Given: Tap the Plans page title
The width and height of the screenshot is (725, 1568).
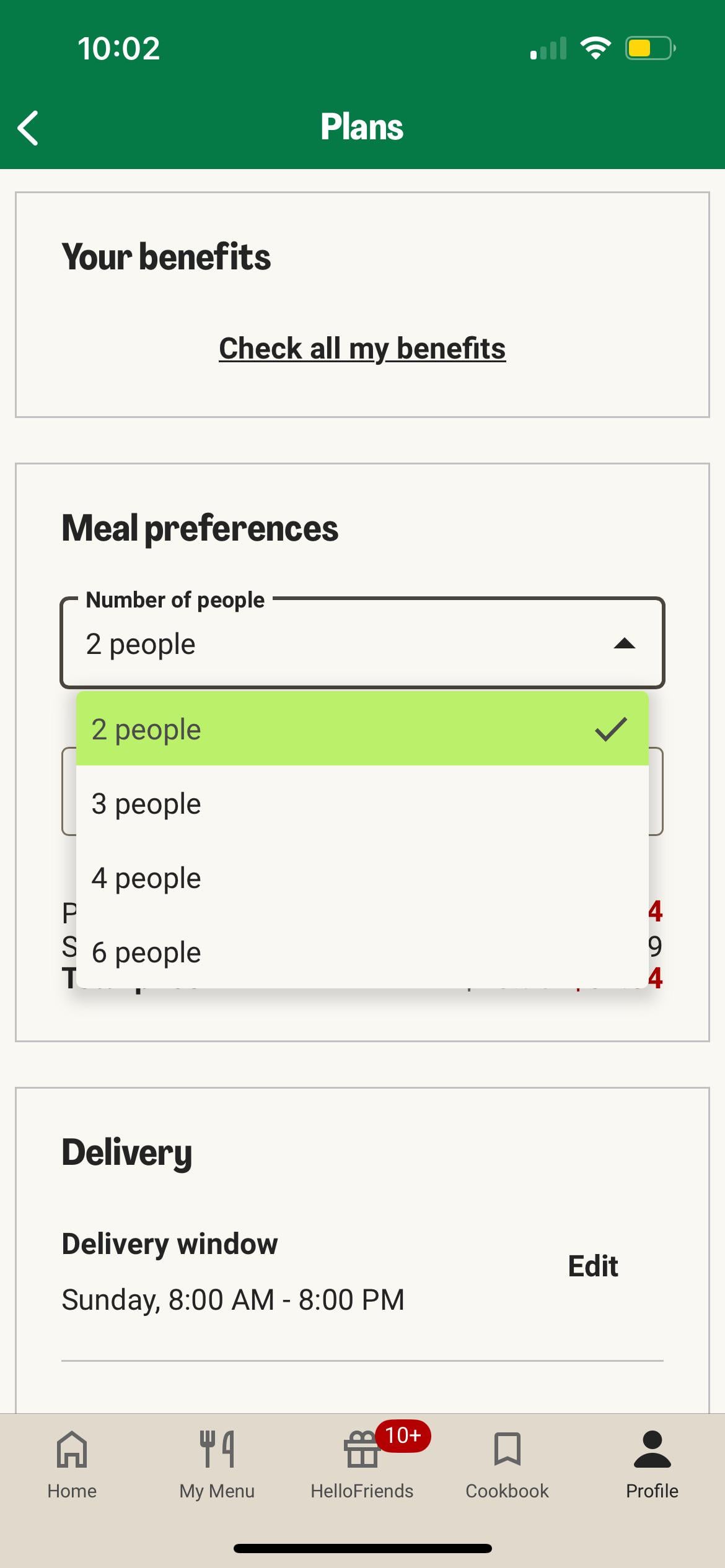Looking at the screenshot, I should point(362,127).
